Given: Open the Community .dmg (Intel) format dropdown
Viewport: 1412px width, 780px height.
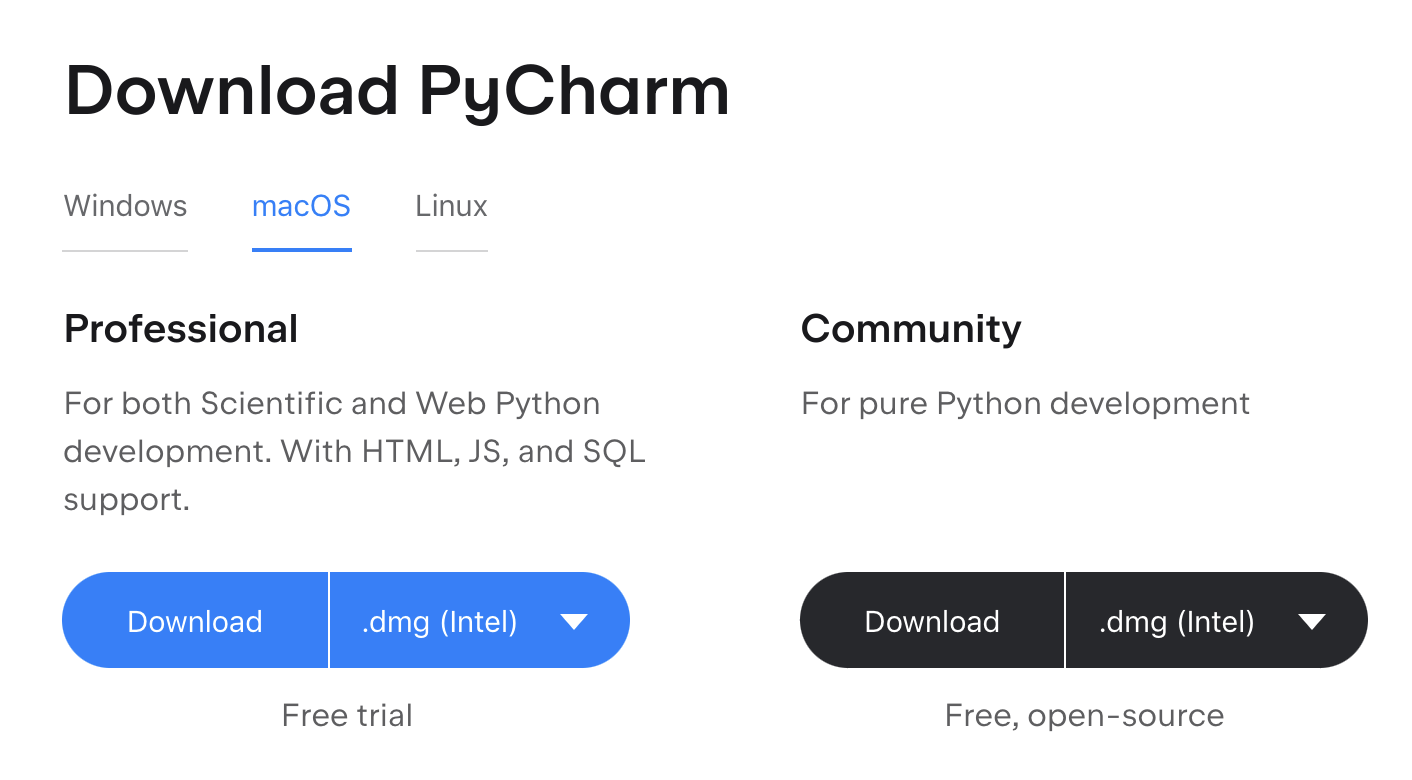Looking at the screenshot, I should [1217, 621].
